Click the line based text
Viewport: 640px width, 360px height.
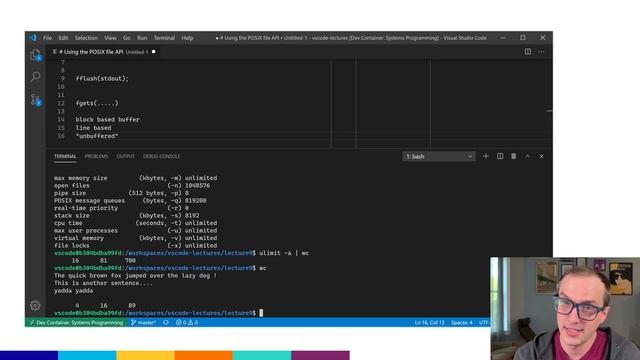point(93,128)
